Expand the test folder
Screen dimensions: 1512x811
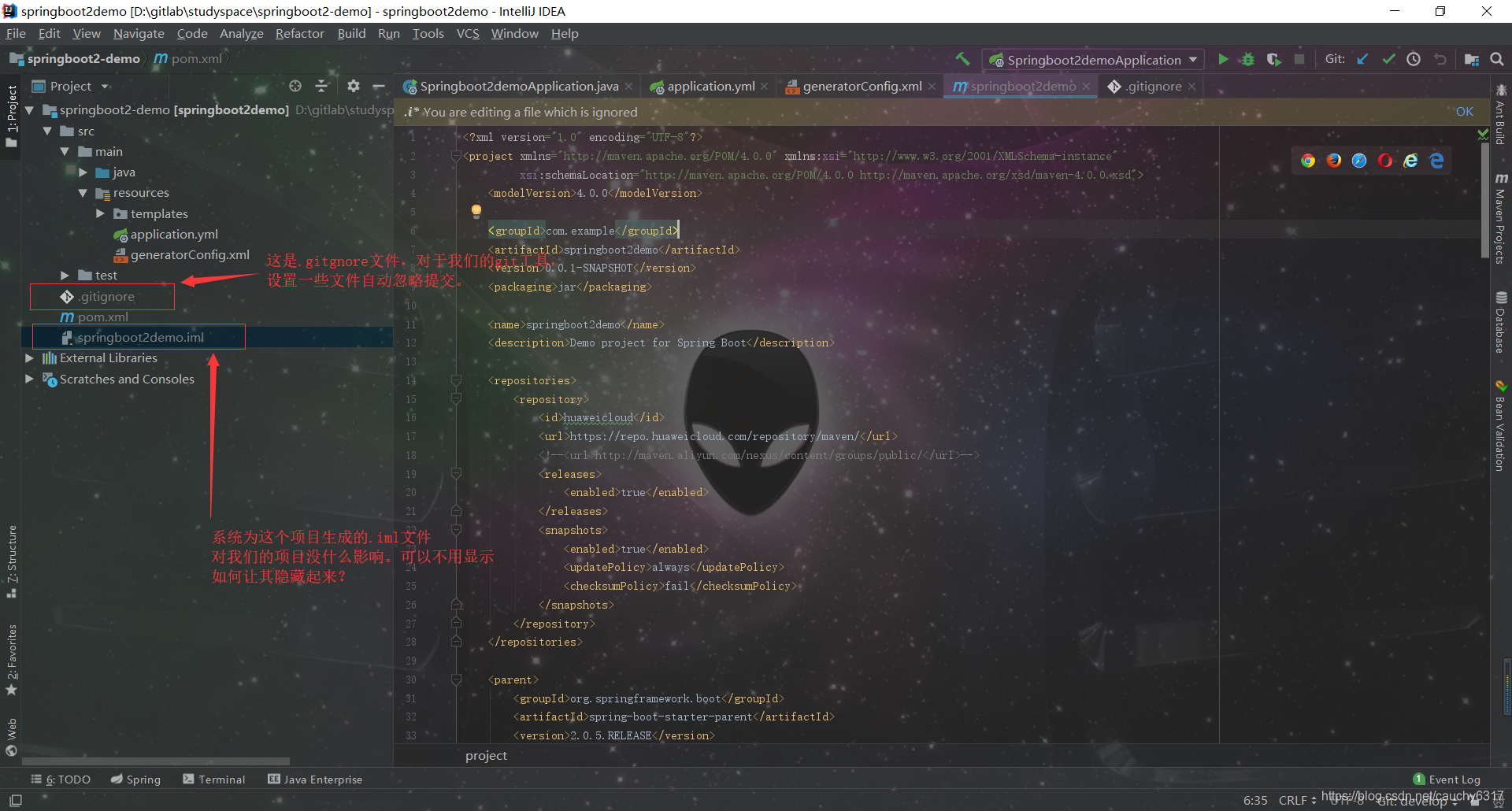coord(65,276)
